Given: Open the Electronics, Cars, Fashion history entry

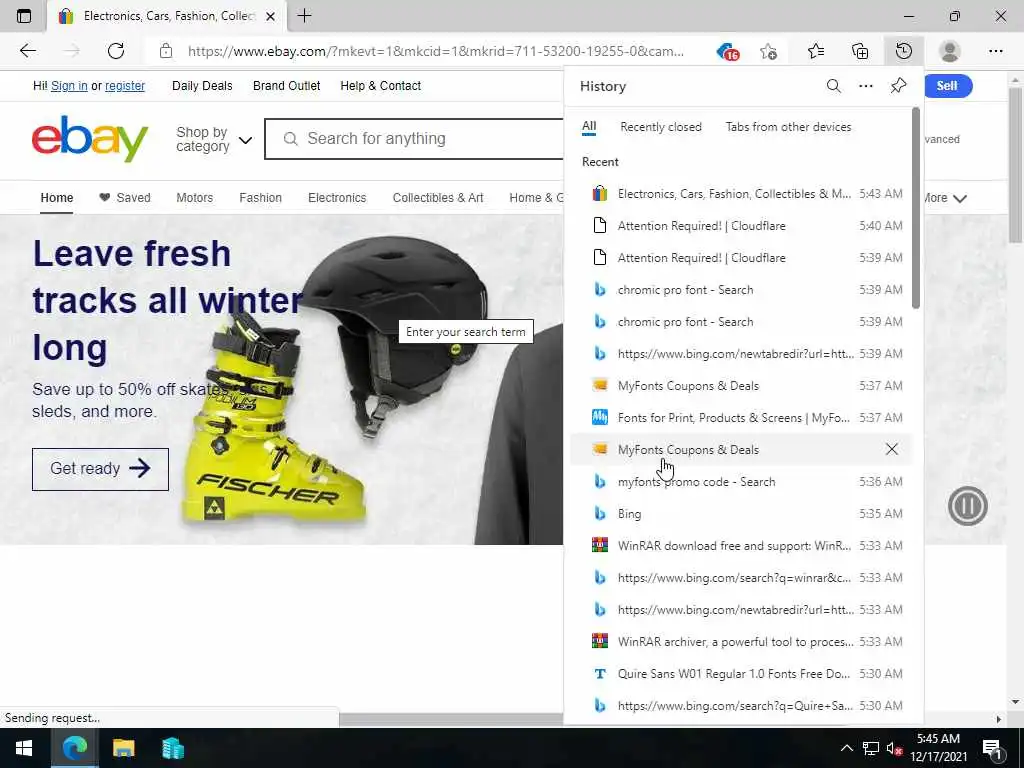Looking at the screenshot, I should tap(741, 193).
